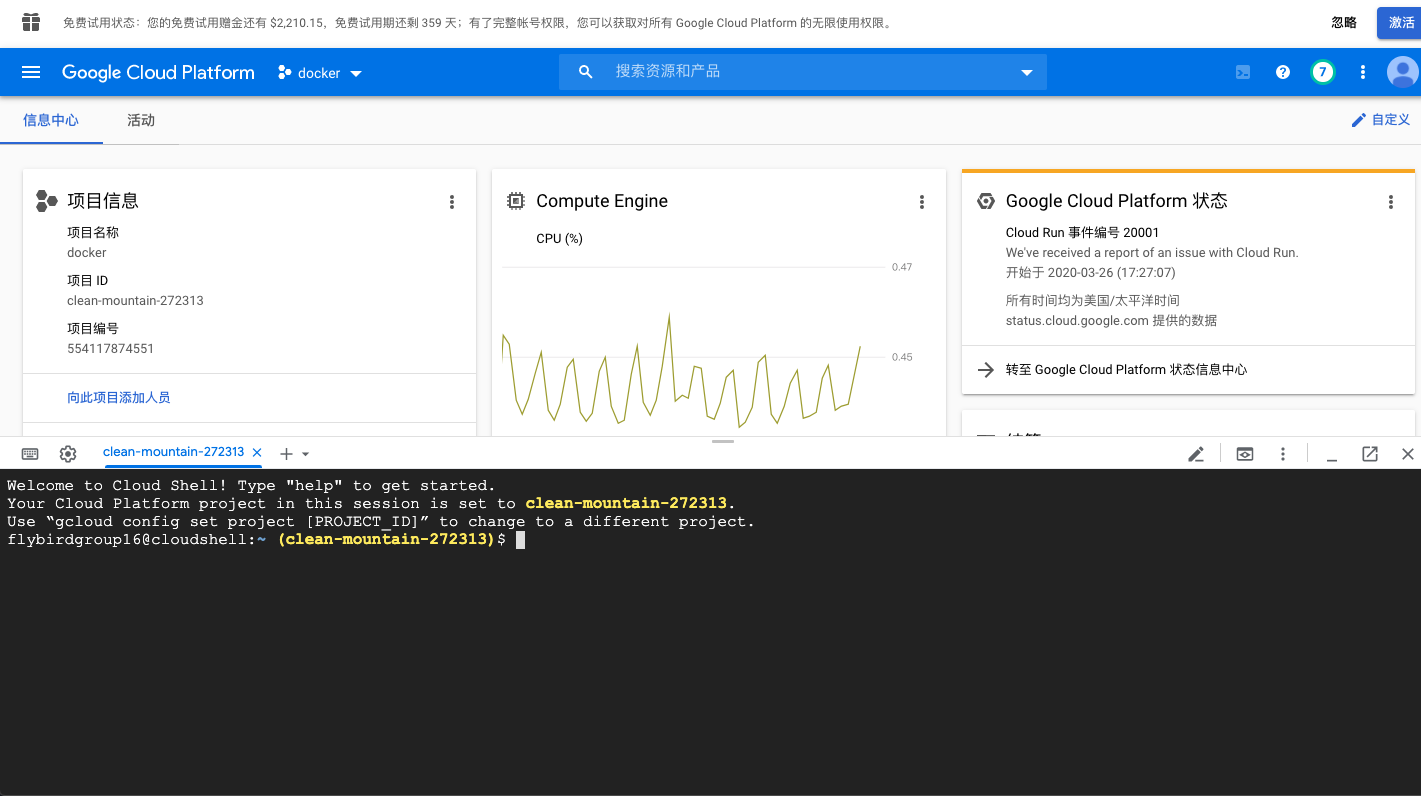Click the Compute Engine chip icon
The height and width of the screenshot is (796, 1421).
point(516,201)
